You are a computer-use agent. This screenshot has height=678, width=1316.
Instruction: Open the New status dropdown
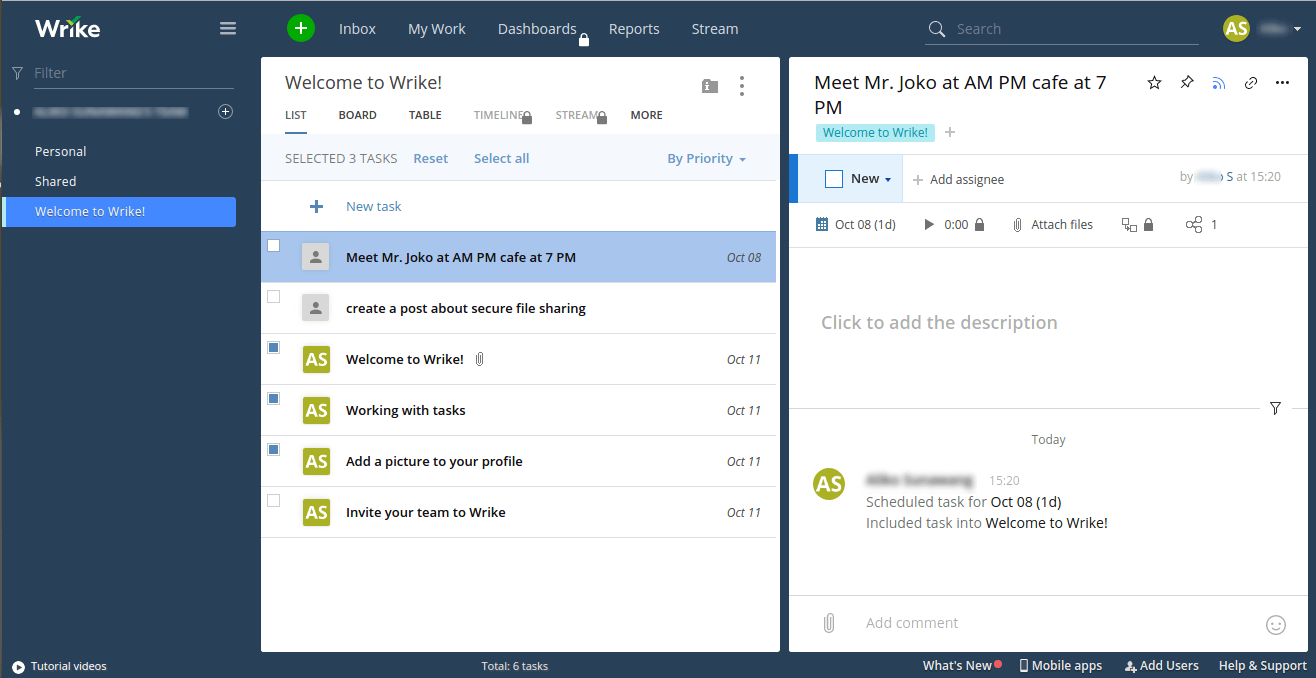point(866,178)
